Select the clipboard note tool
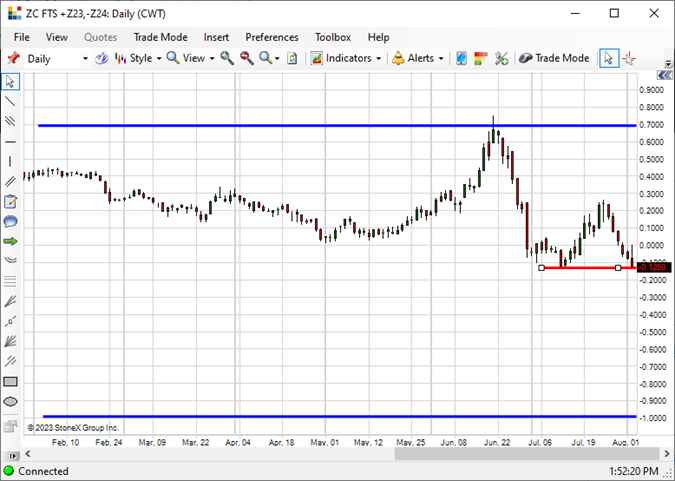The height and width of the screenshot is (481, 675). coord(10,202)
